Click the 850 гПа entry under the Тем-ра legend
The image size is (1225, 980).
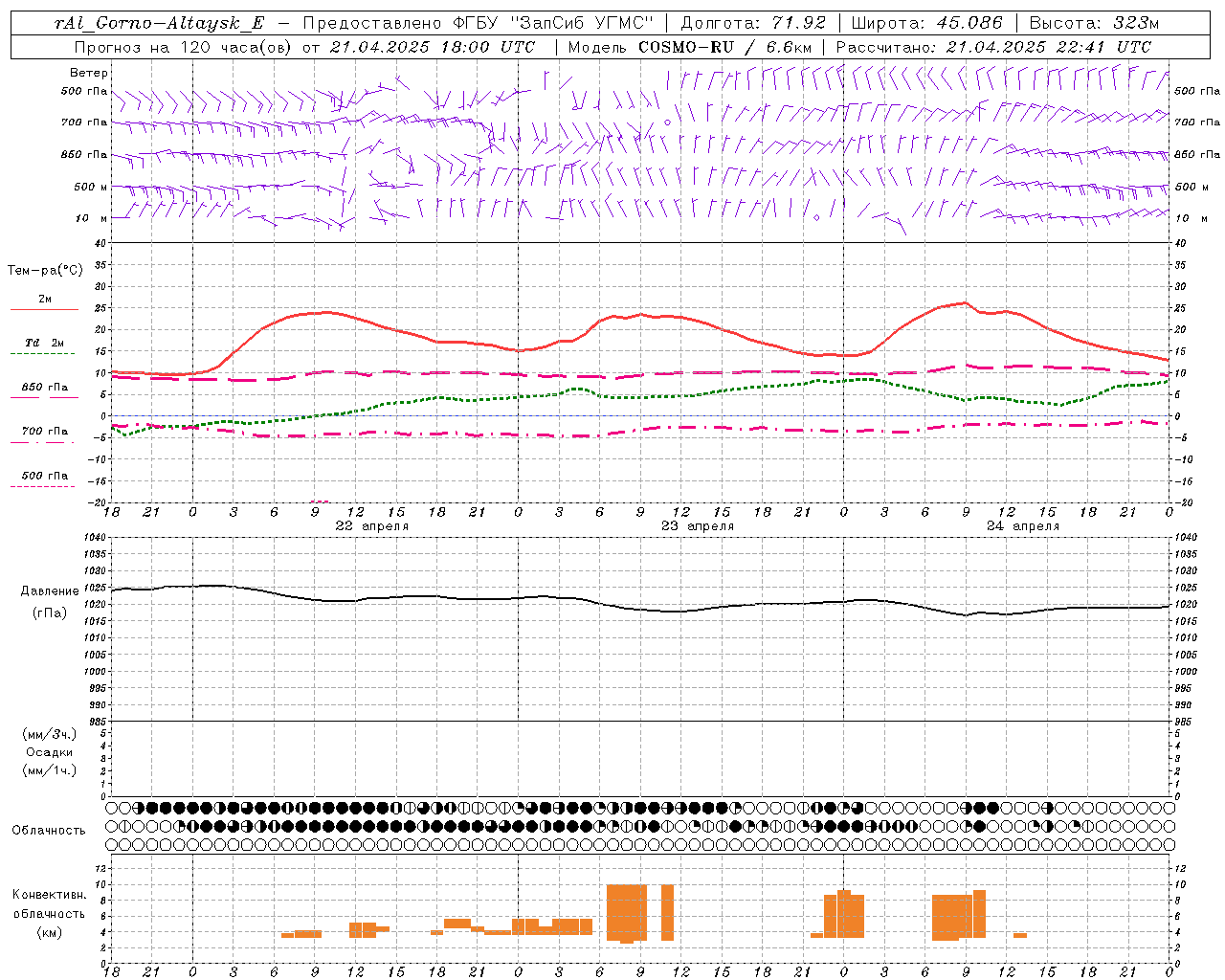(x=45, y=388)
